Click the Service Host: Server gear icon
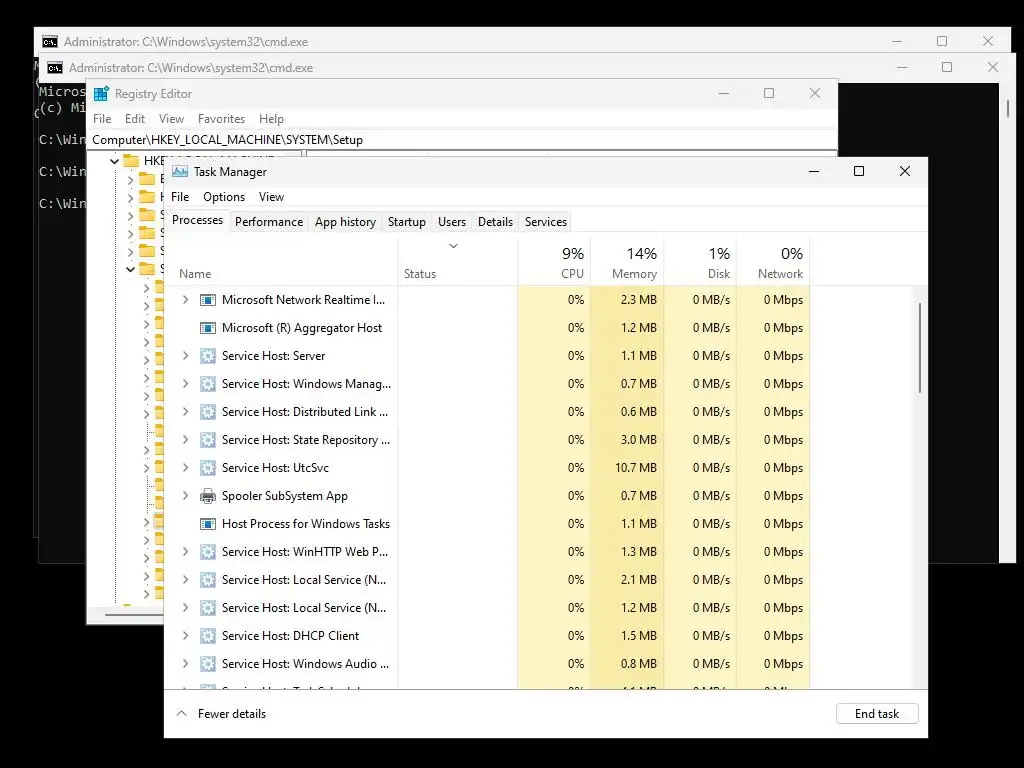Screen dimensions: 1024x768 click(208, 356)
